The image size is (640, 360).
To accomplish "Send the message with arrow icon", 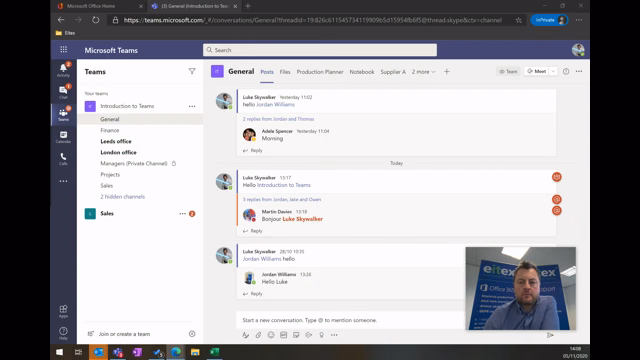I will pos(550,335).
